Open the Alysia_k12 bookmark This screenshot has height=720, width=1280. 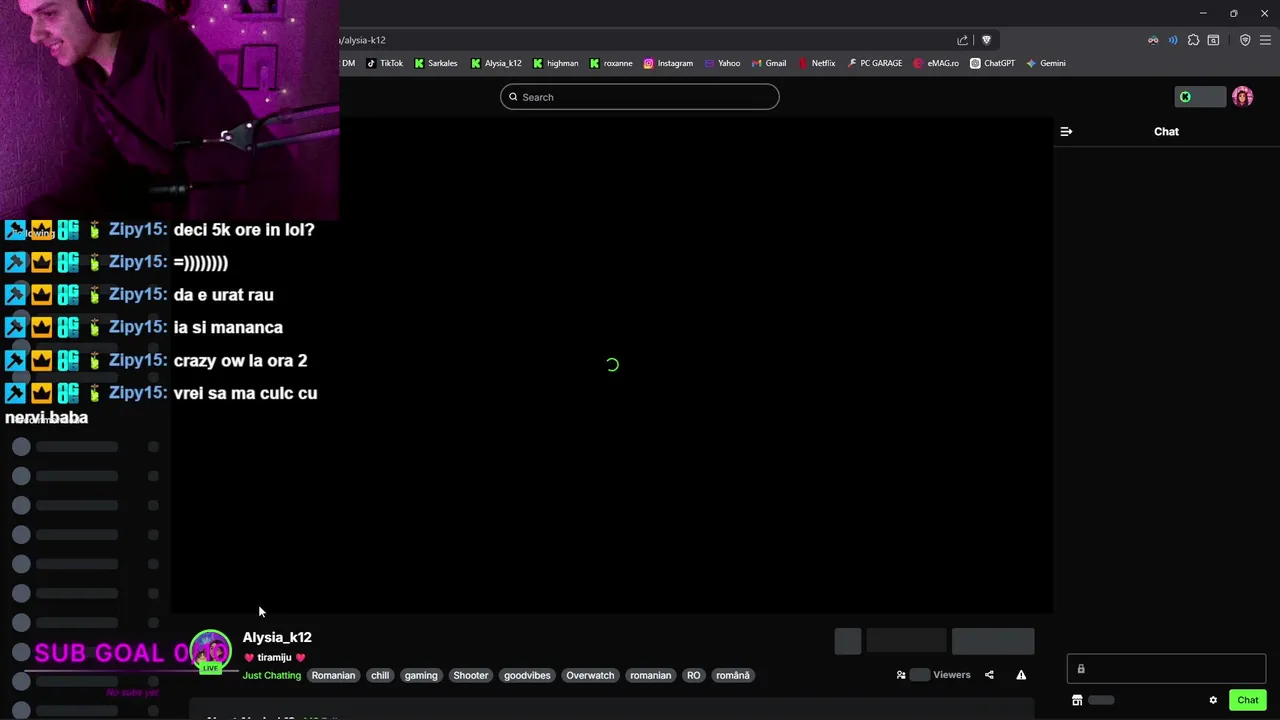496,63
